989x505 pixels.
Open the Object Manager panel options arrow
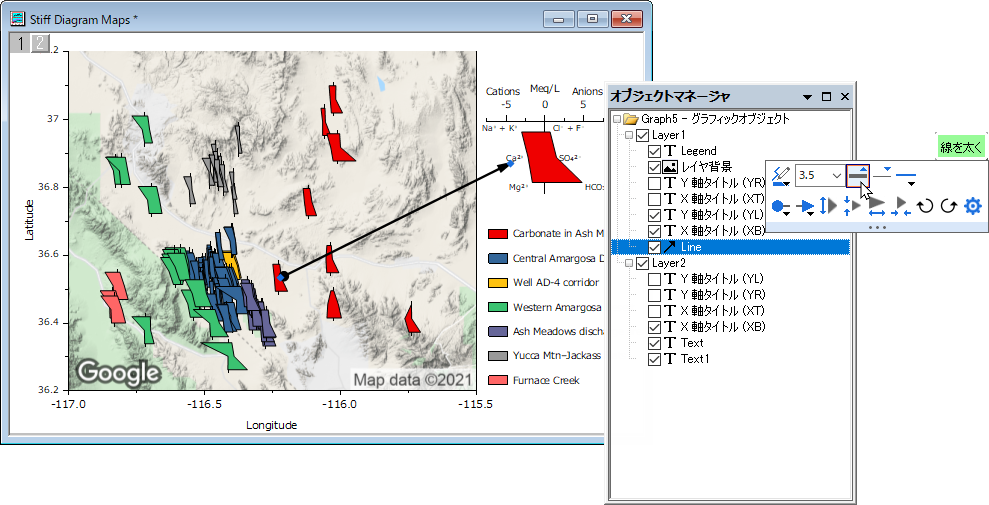pyautogui.click(x=807, y=97)
